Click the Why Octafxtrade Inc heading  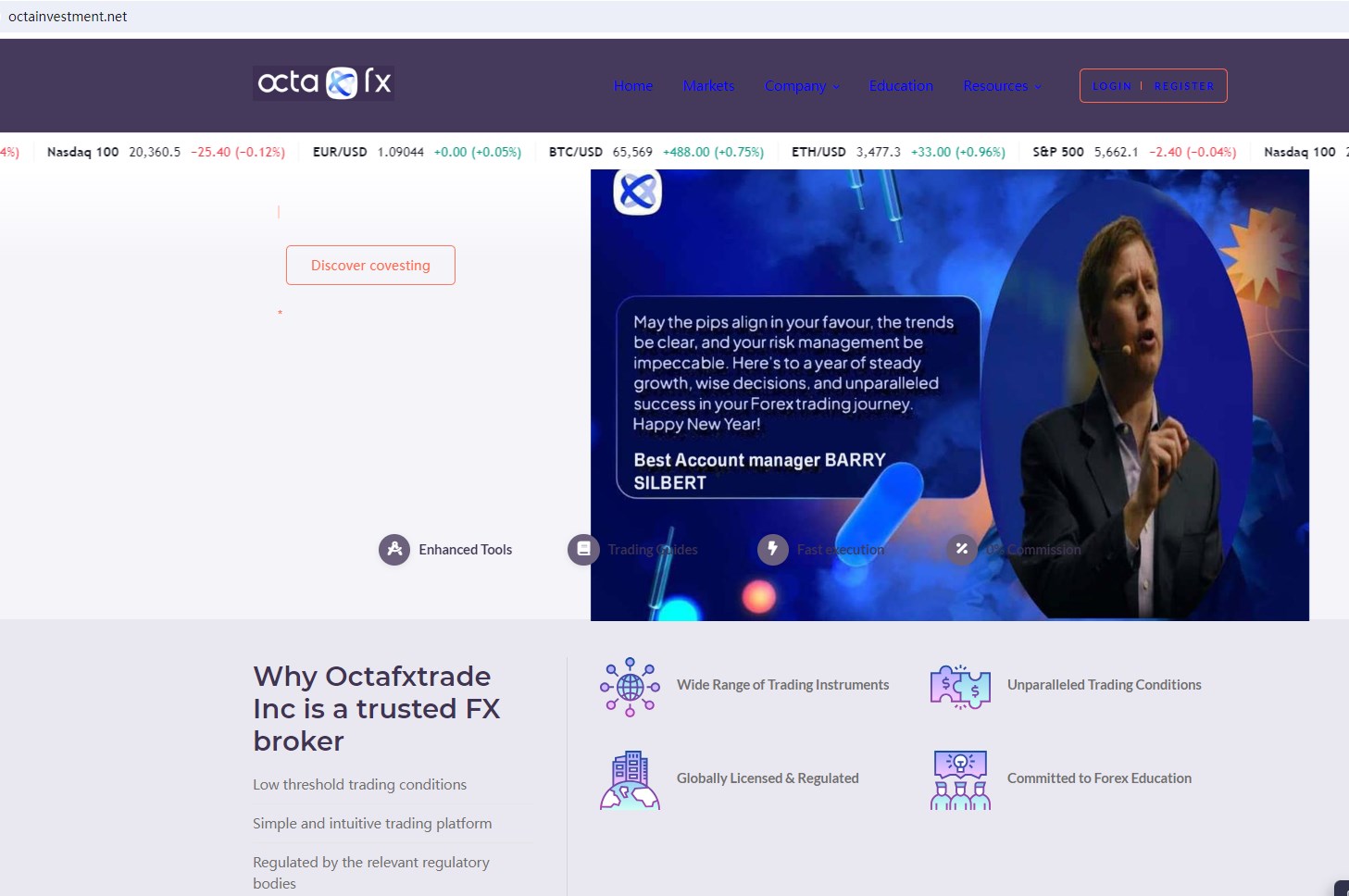click(377, 709)
